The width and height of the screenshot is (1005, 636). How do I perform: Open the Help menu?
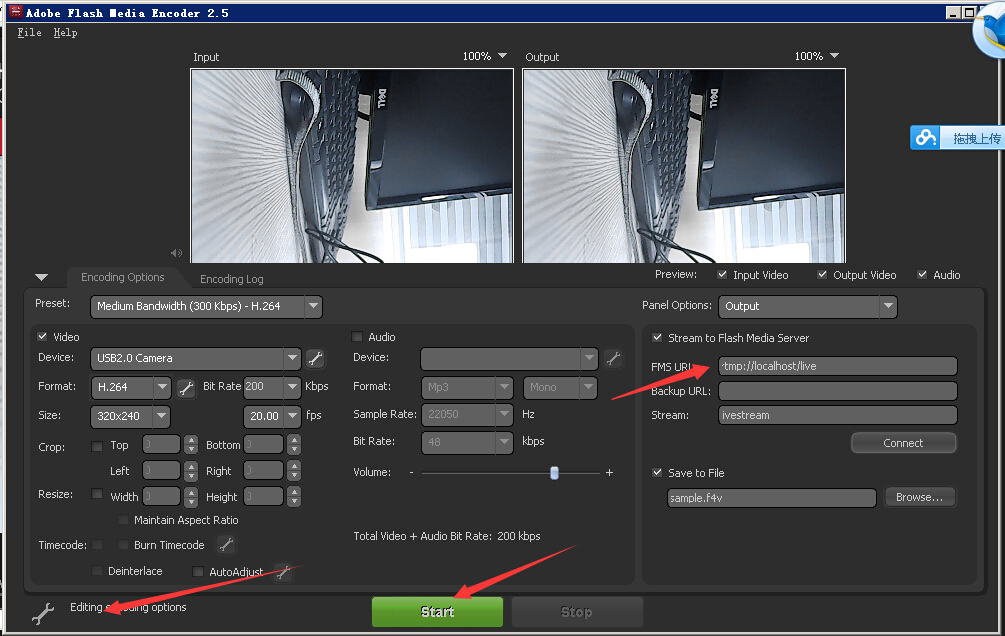(x=65, y=33)
